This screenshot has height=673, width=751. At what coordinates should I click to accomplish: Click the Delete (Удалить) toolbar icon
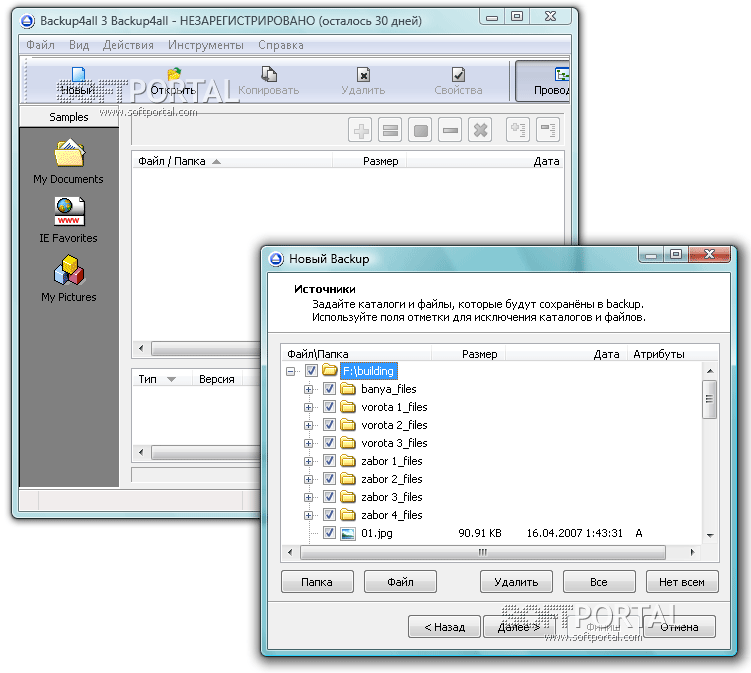click(x=364, y=74)
